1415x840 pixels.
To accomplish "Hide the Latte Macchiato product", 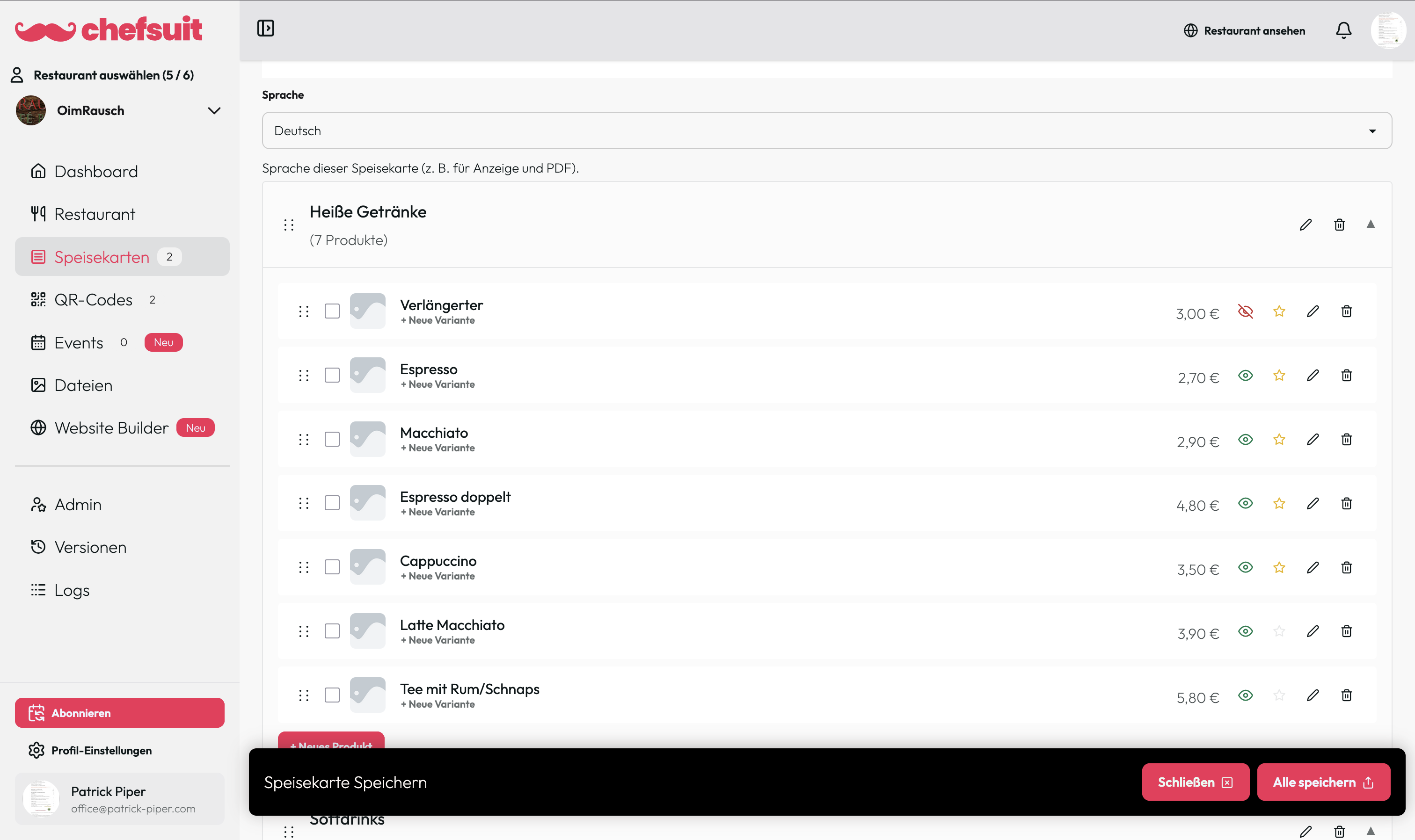I will (1245, 631).
